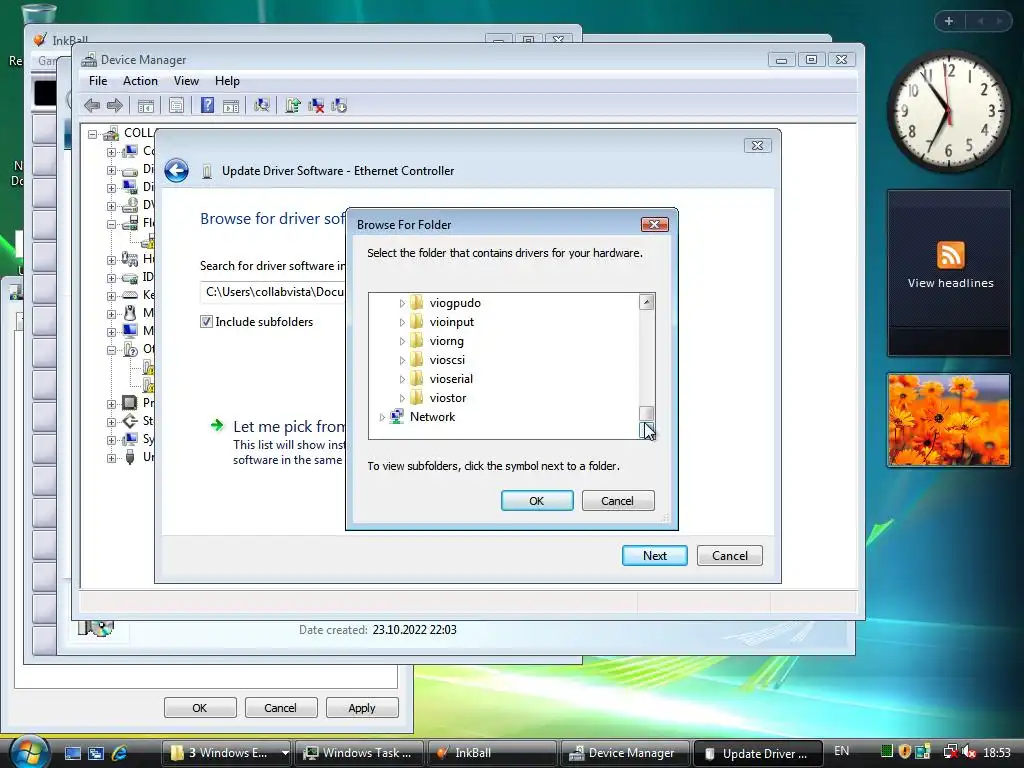Screen dimensions: 1024x768
Task: Launch Internet Explorer from quick launch
Action: coord(120,753)
